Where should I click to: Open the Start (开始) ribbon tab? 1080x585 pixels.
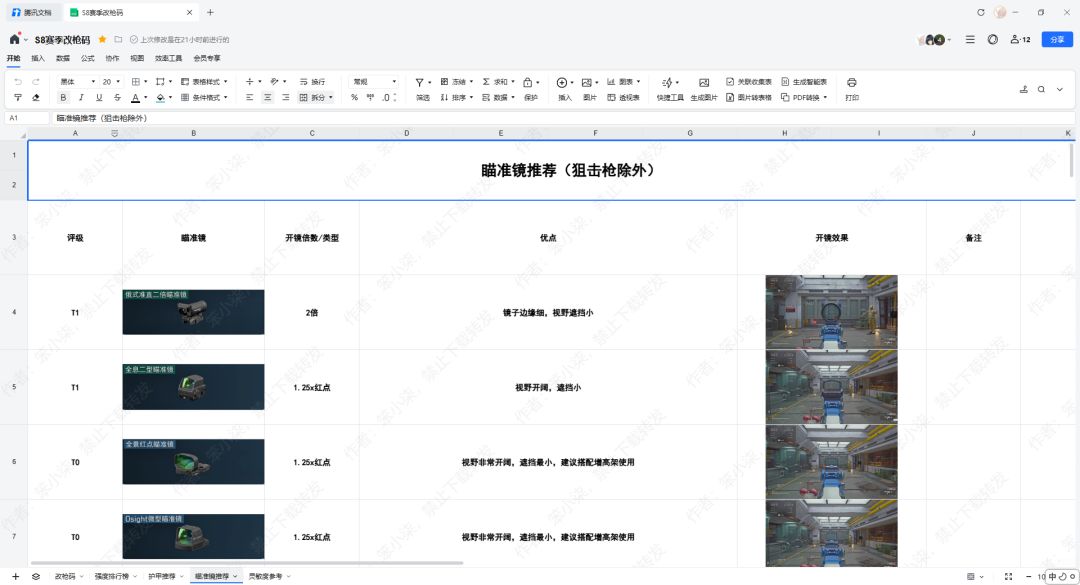[13, 58]
